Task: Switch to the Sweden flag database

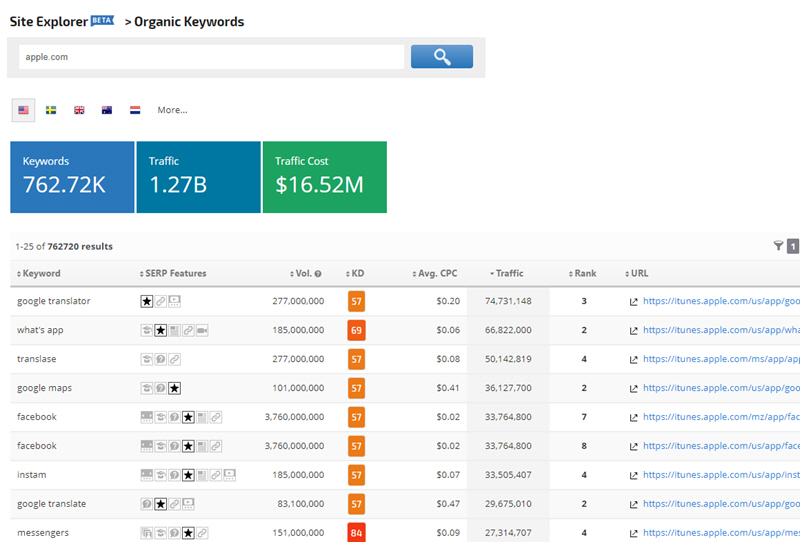Action: (51, 110)
